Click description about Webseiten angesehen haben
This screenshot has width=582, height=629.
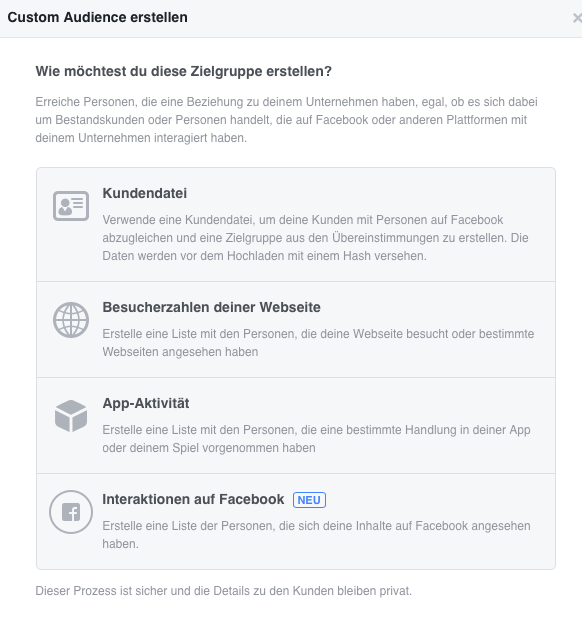click(x=318, y=343)
